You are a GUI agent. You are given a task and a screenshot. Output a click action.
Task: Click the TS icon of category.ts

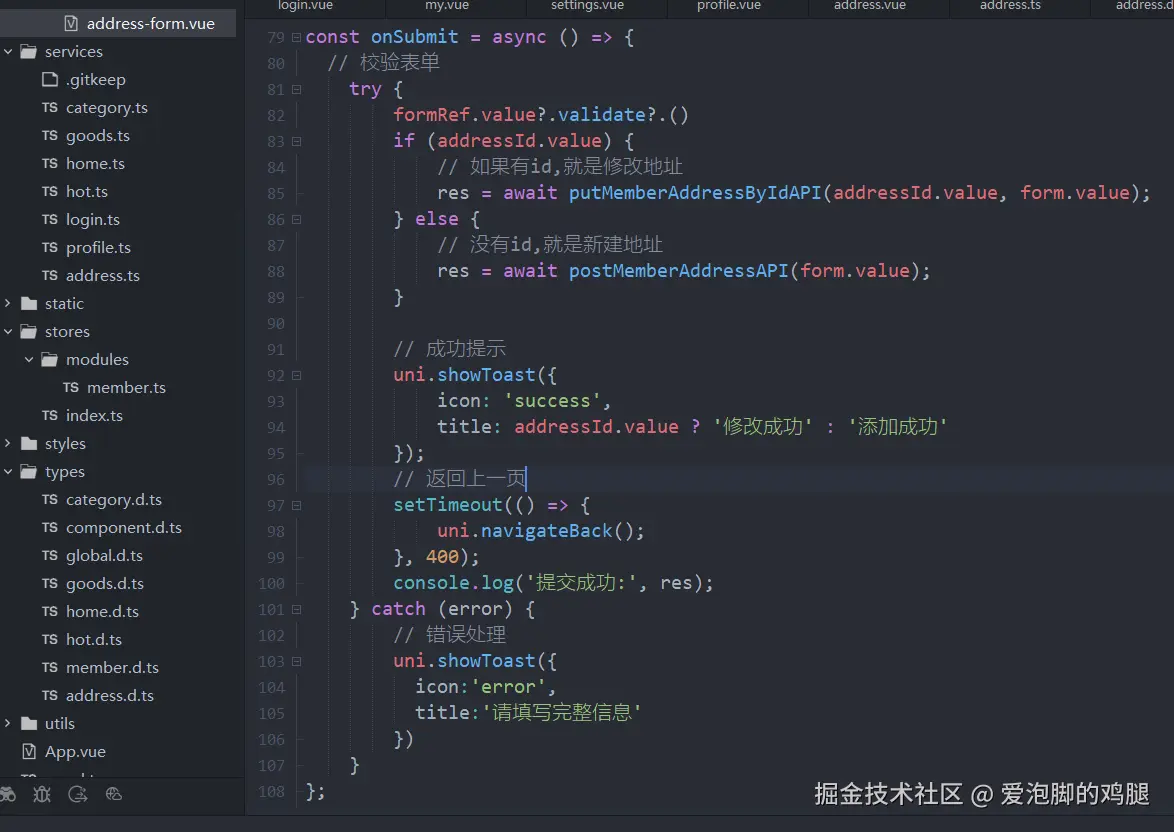click(x=50, y=108)
